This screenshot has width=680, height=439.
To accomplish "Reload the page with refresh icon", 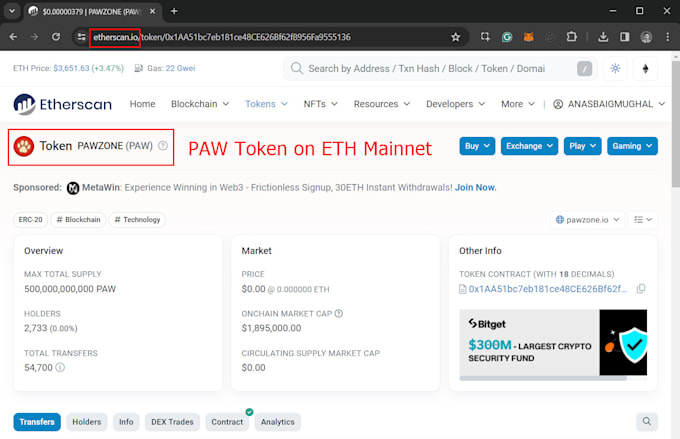I will pyautogui.click(x=56, y=37).
